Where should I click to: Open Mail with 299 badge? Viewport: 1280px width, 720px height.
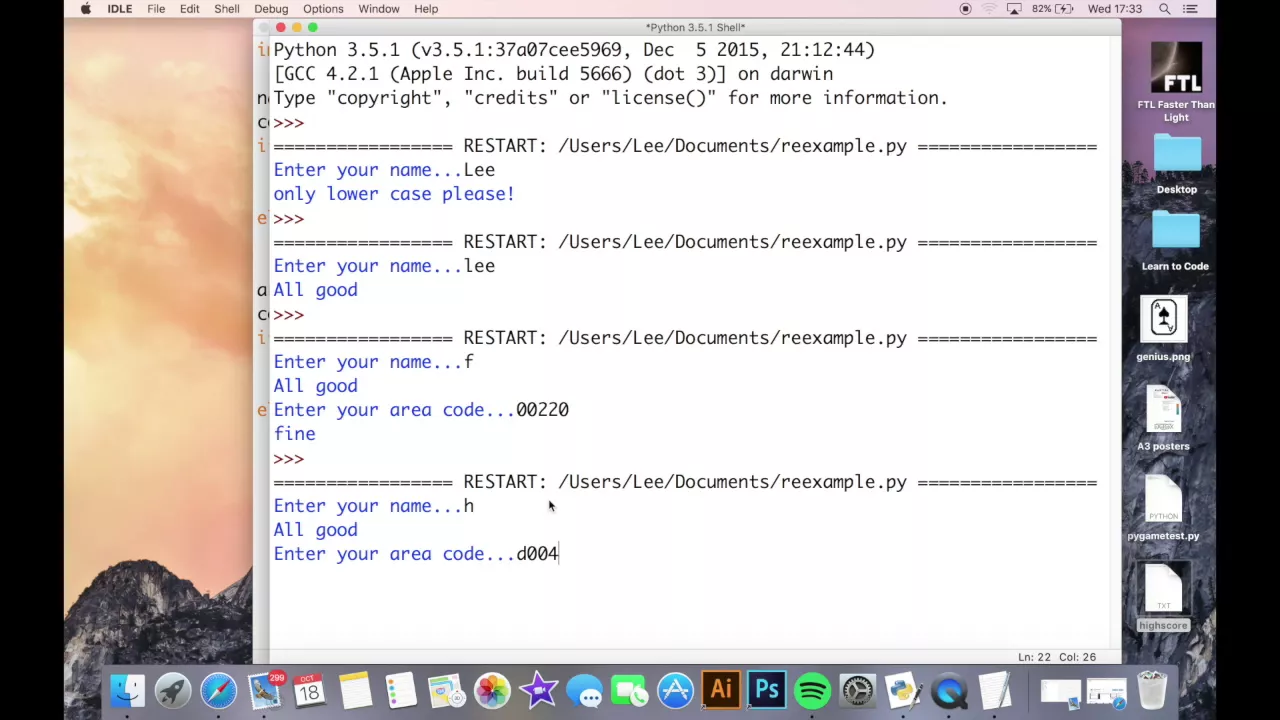click(265, 691)
